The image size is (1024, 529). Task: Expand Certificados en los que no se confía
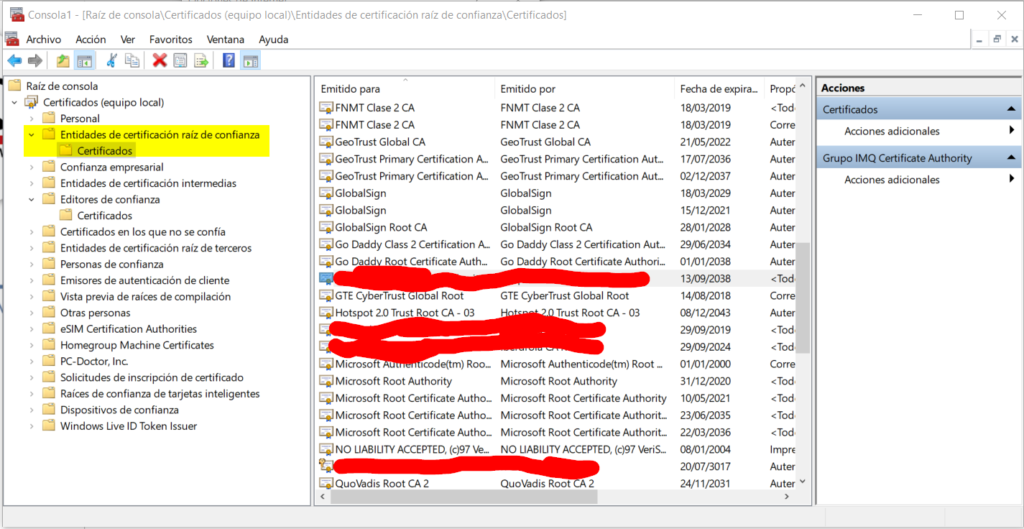coord(31,232)
